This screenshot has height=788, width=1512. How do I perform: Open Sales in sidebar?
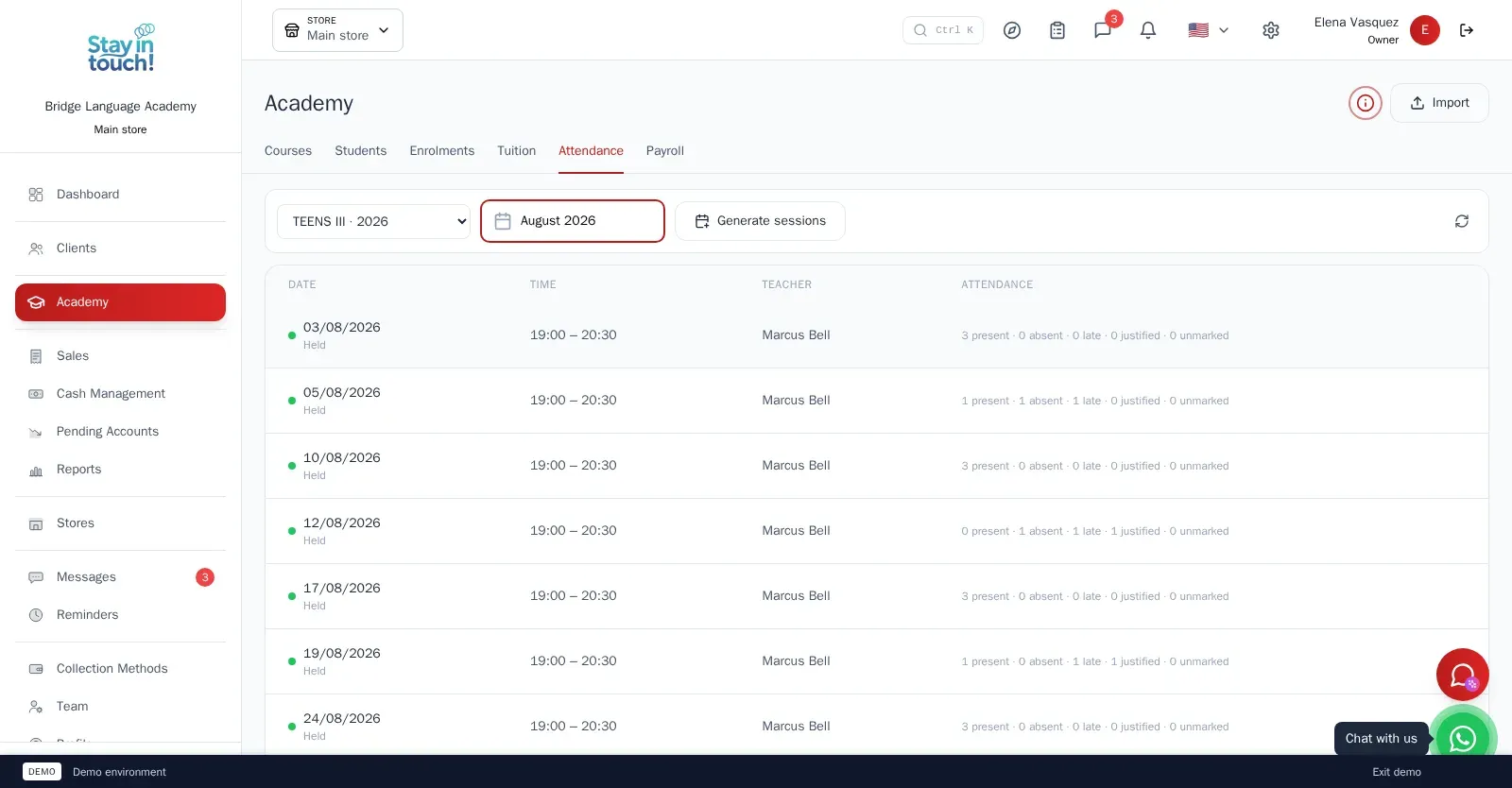click(x=120, y=356)
